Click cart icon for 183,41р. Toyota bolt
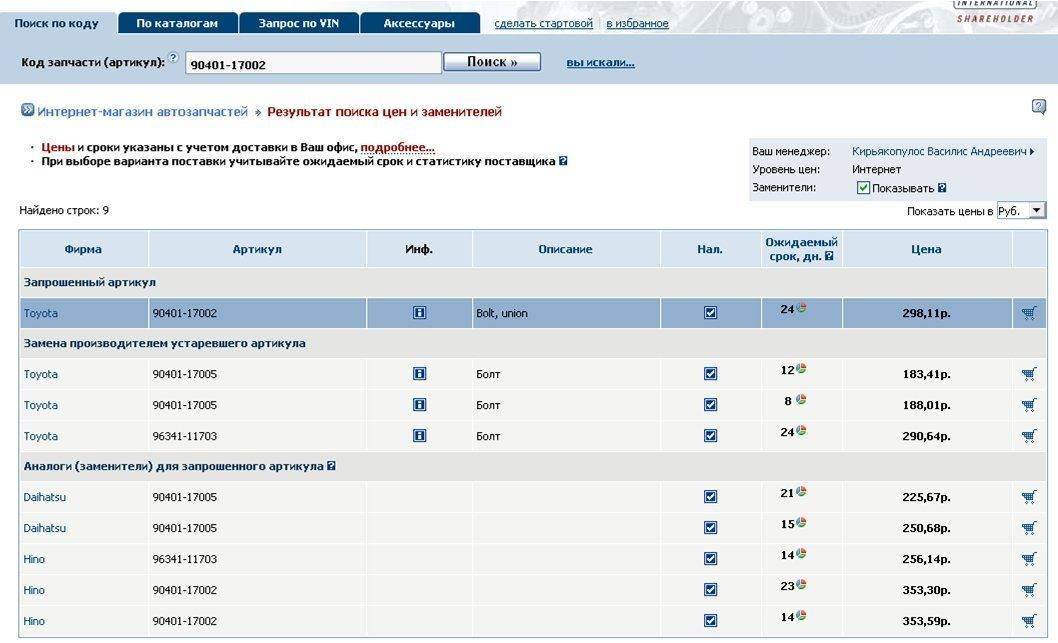The width and height of the screenshot is (1058, 643). click(1028, 375)
